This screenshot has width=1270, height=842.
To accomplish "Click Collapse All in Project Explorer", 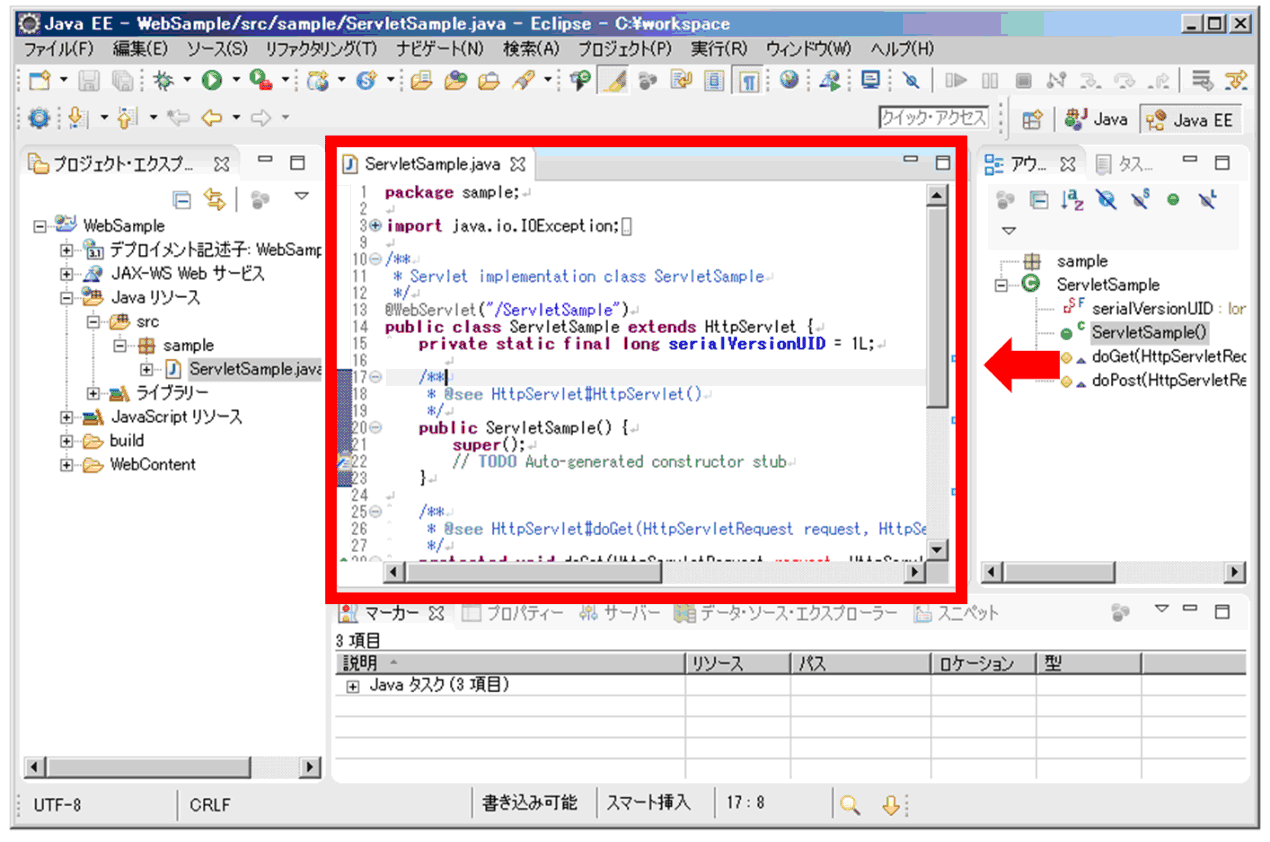I will pyautogui.click(x=182, y=200).
